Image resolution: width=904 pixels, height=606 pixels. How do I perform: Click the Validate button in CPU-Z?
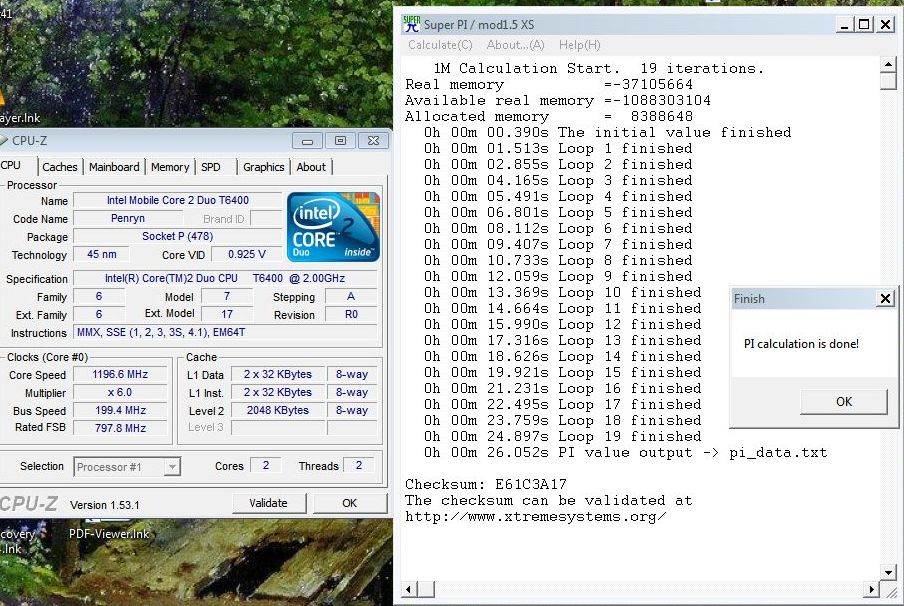[268, 502]
